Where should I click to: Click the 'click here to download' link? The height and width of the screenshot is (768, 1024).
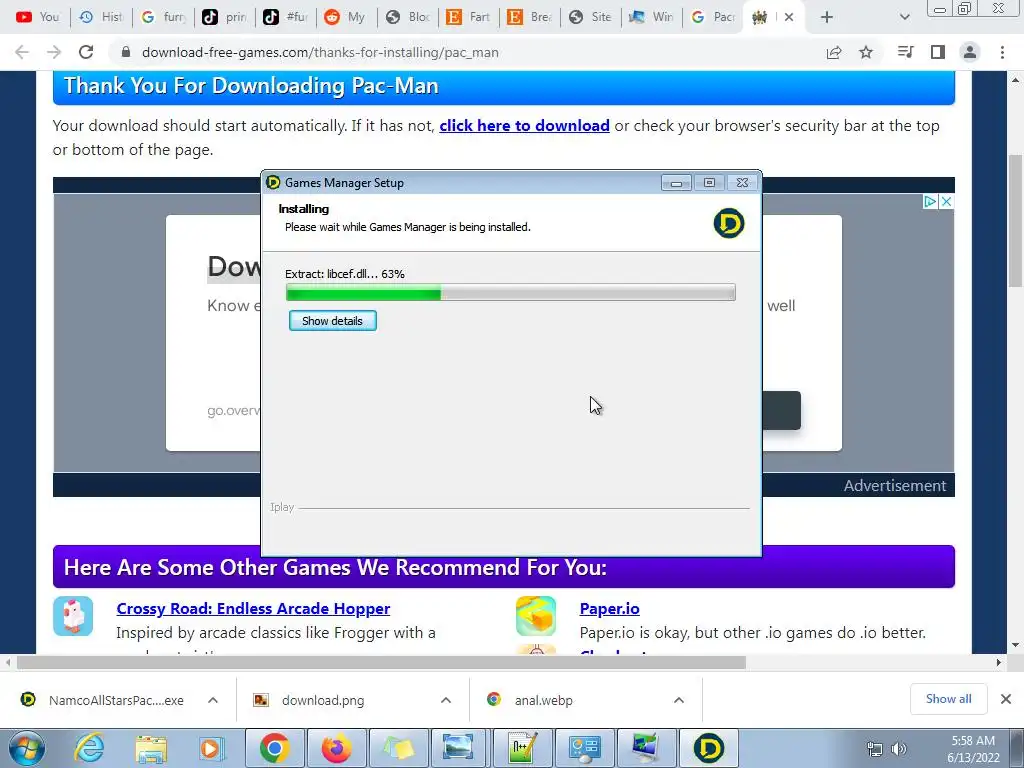[x=524, y=125]
